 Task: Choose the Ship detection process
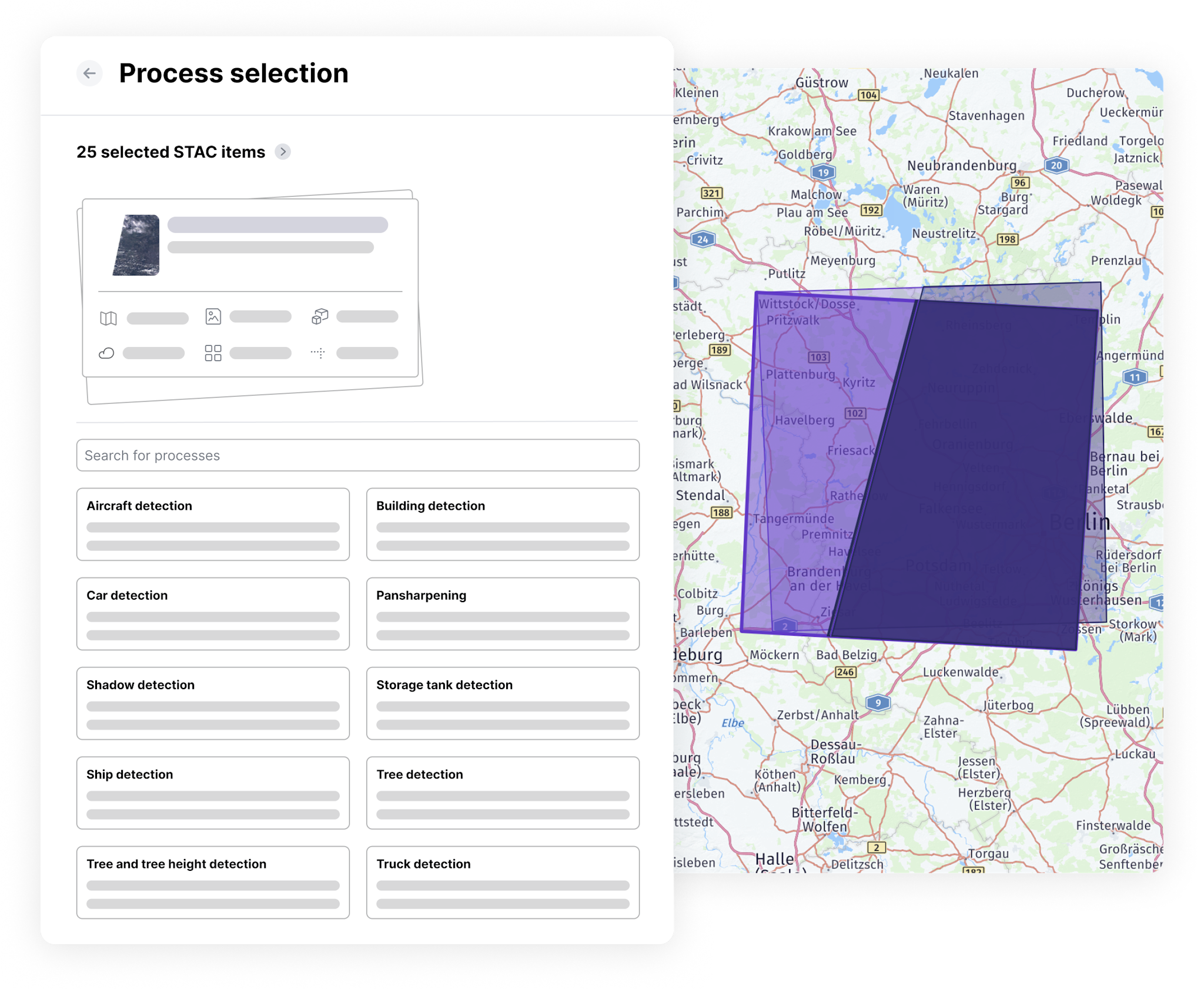coord(213,792)
